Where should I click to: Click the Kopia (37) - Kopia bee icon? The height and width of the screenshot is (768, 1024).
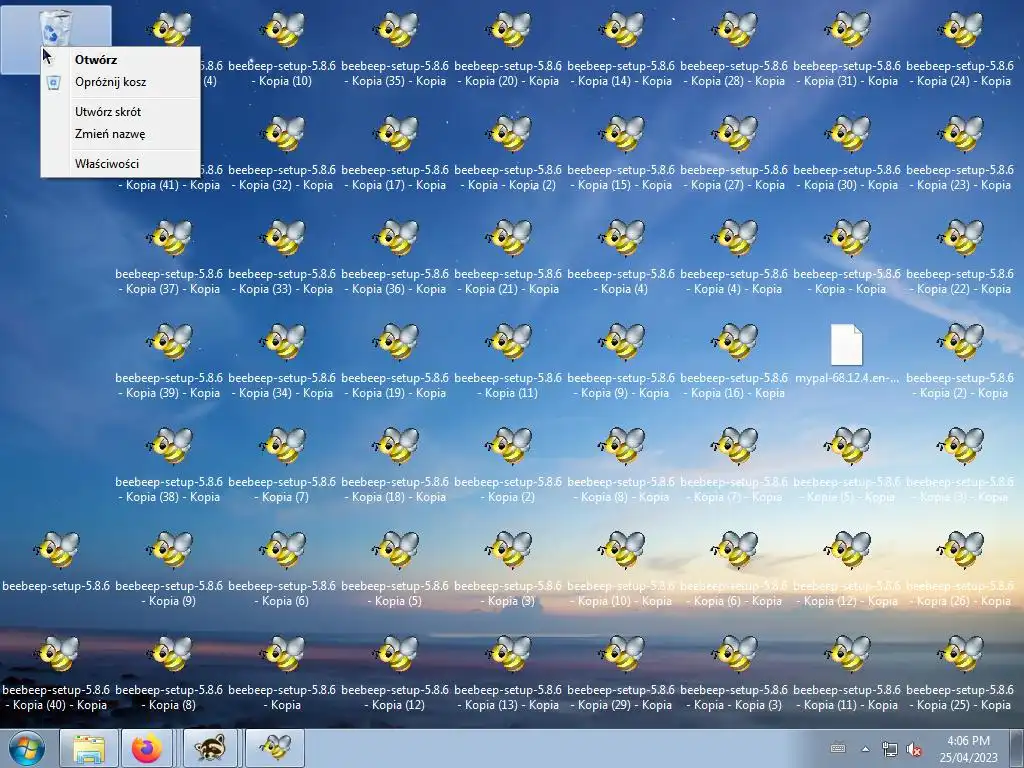(169, 237)
